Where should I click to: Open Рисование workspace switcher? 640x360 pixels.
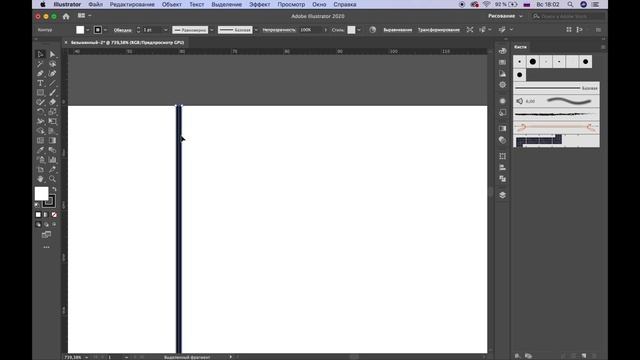click(505, 16)
